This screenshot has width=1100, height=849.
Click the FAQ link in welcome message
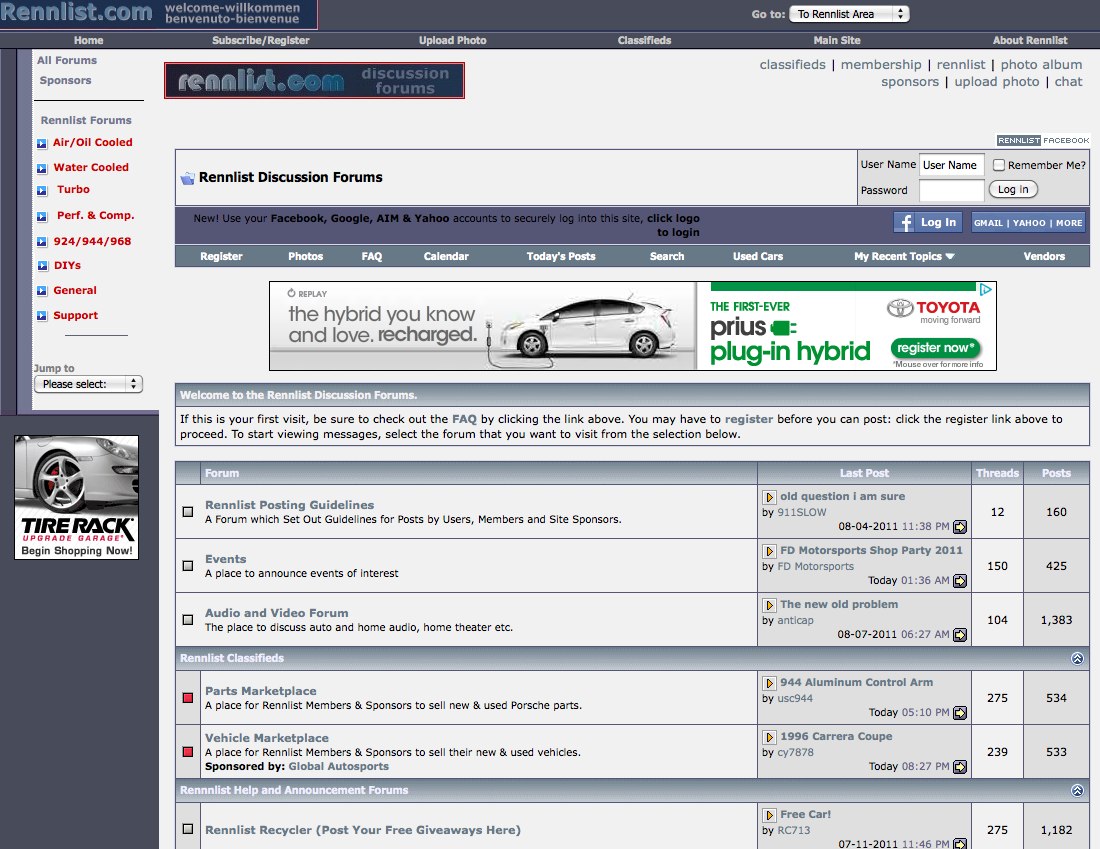(464, 419)
